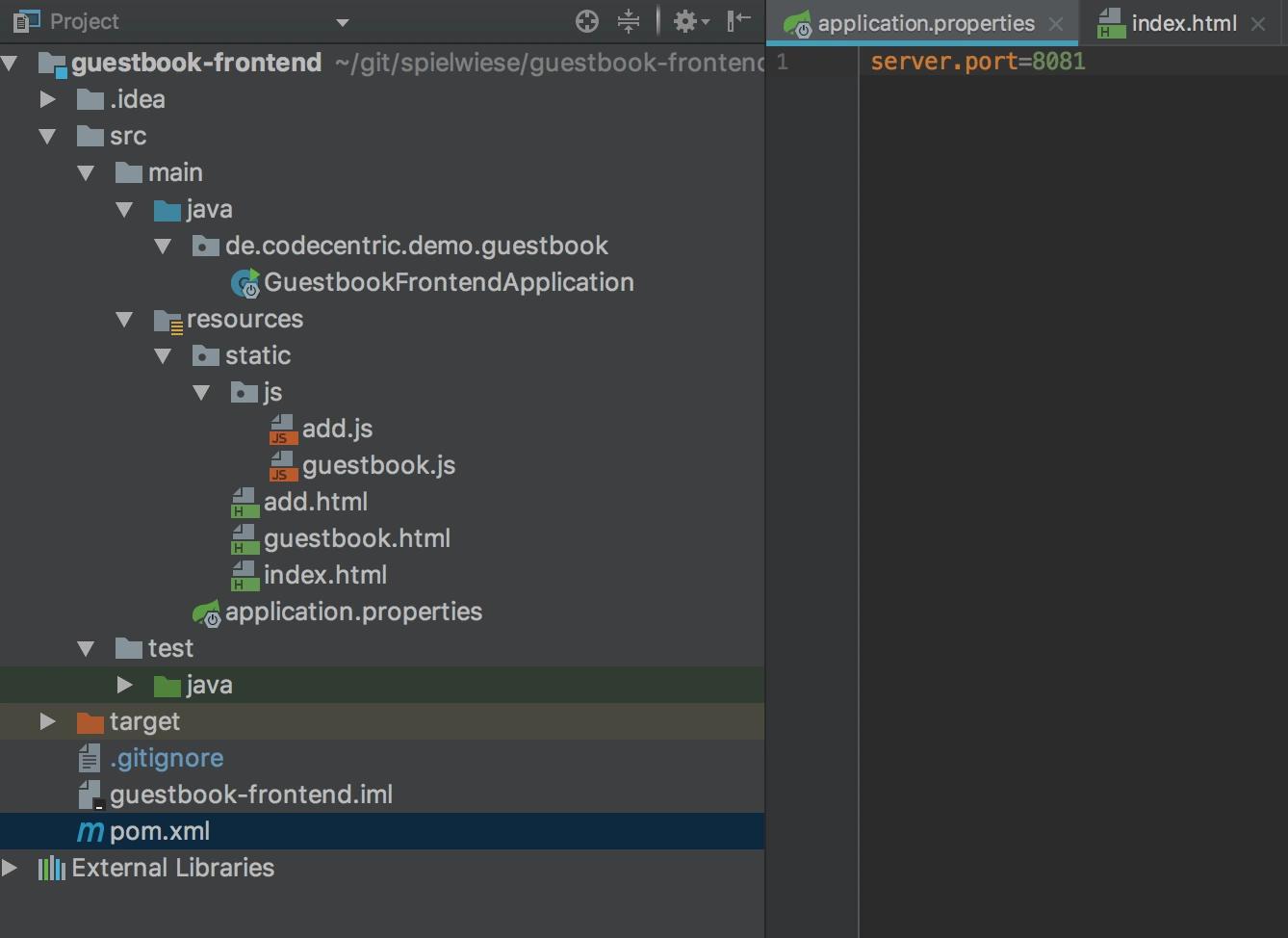
Task: Click the hide Project panel icon
Action: click(x=738, y=21)
